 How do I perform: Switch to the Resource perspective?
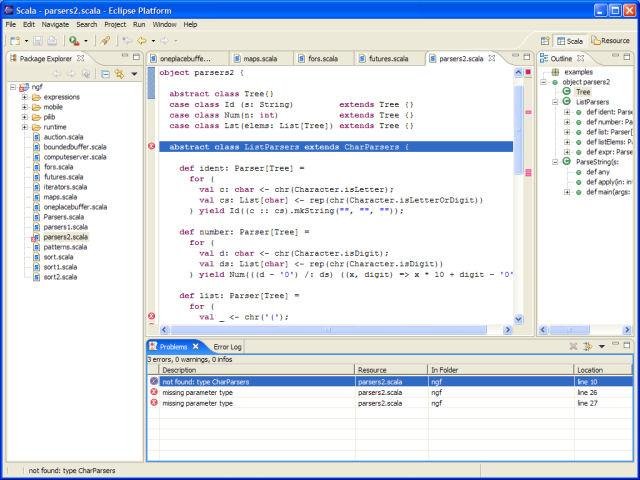610,41
